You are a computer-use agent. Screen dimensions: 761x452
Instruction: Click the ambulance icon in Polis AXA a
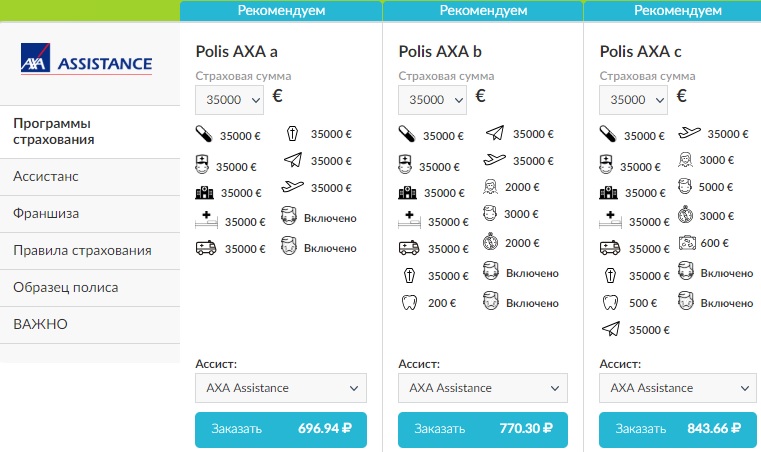203,249
